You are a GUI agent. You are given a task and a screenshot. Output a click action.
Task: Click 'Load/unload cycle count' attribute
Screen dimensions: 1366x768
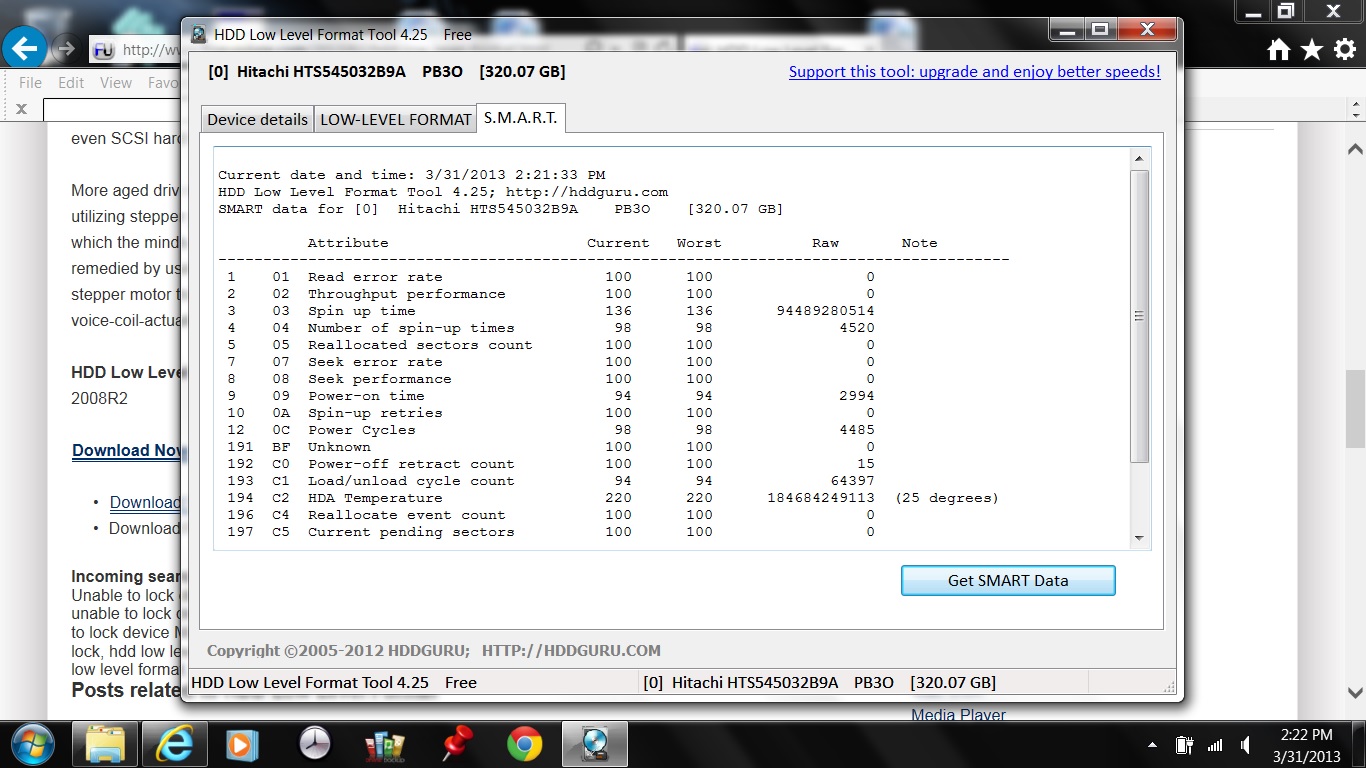[411, 481]
